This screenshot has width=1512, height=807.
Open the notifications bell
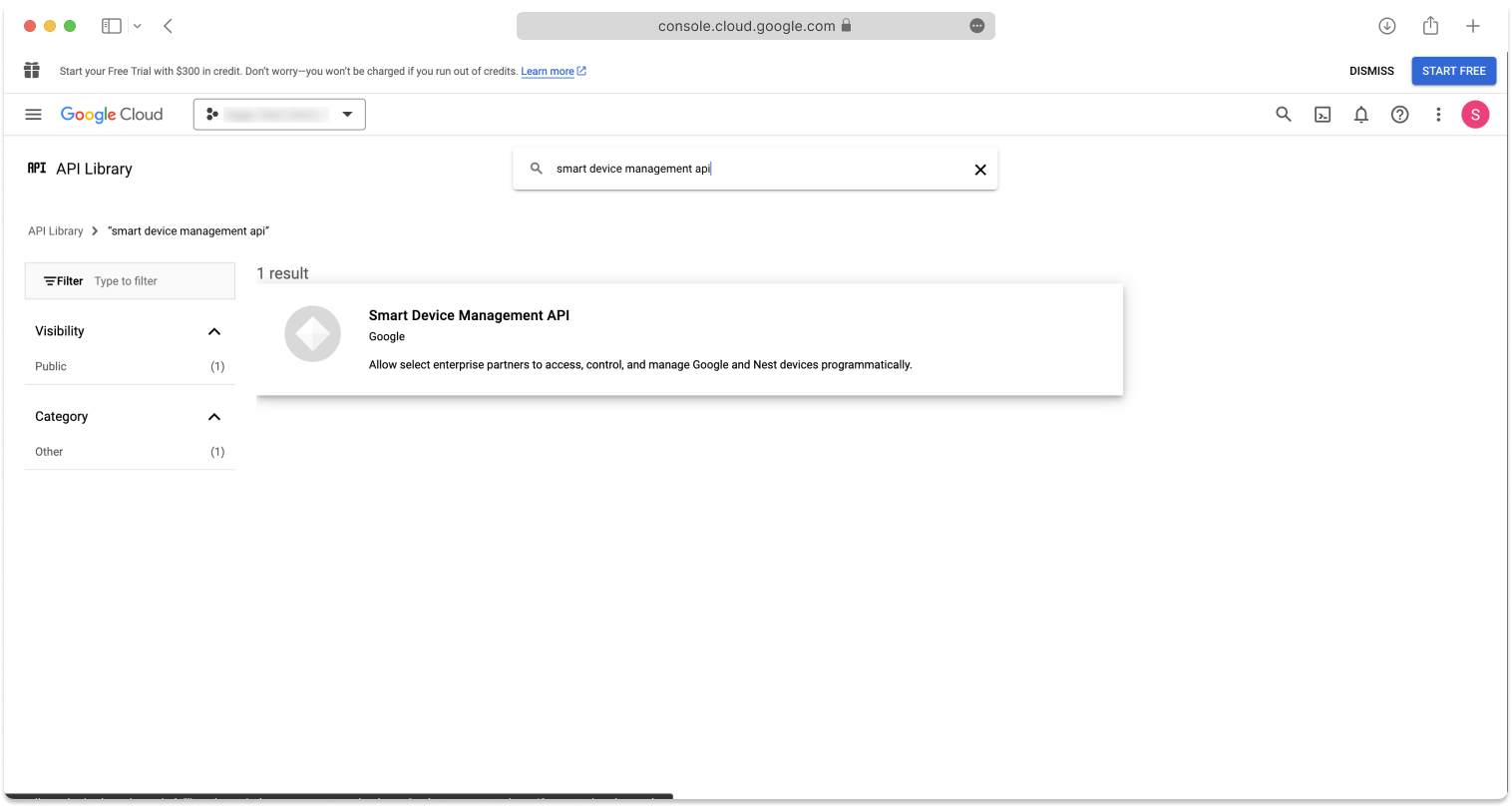pyautogui.click(x=1360, y=114)
